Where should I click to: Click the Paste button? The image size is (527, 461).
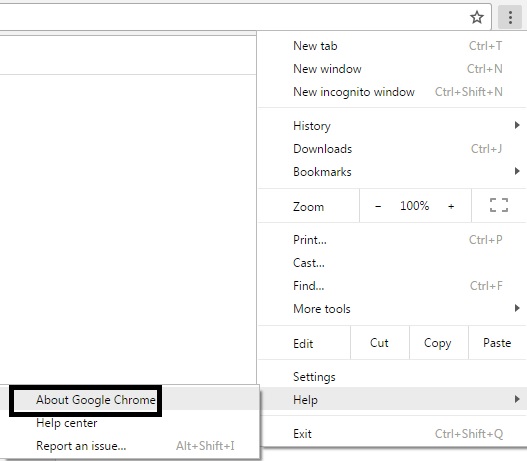click(x=497, y=343)
